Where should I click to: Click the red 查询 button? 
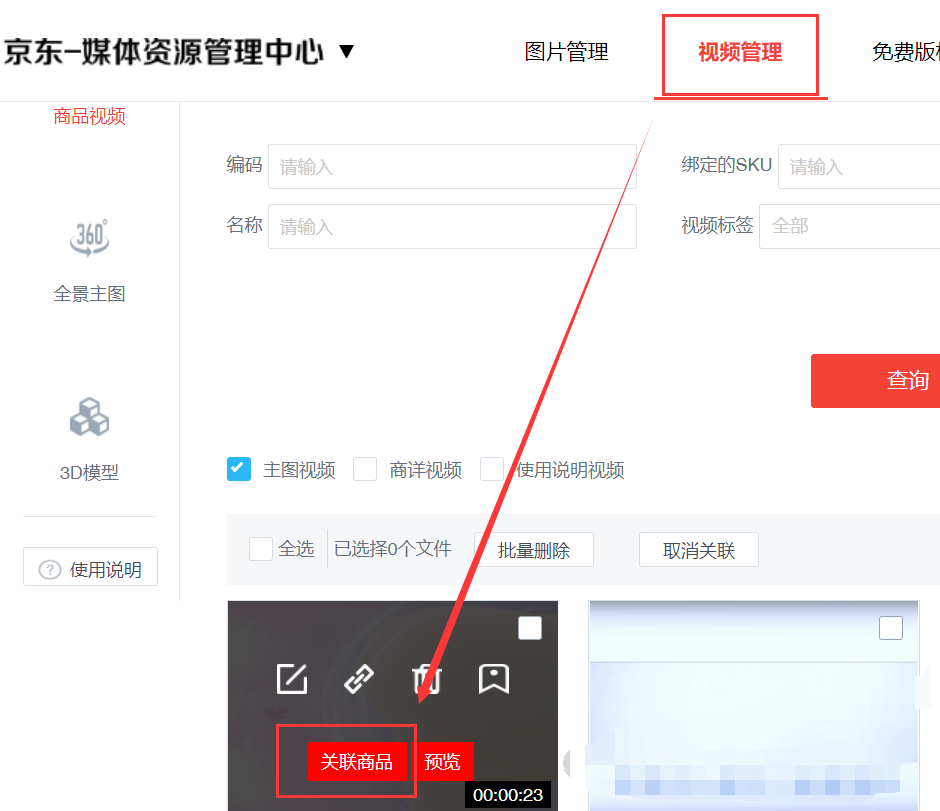tap(875, 381)
